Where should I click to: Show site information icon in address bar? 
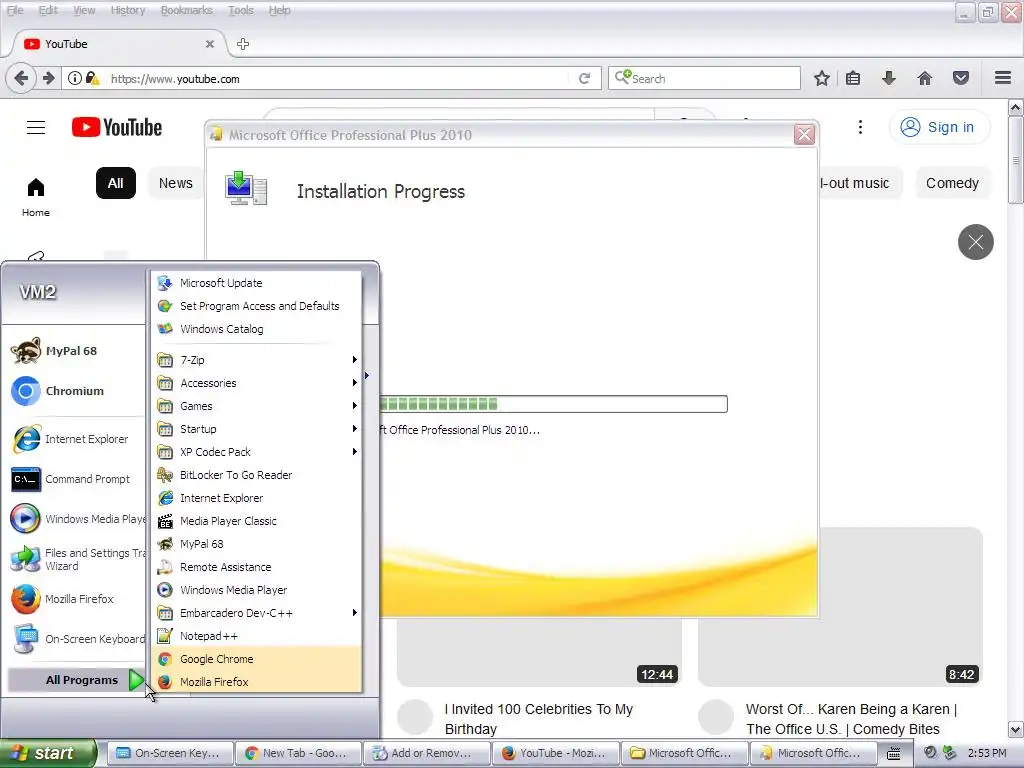(x=74, y=78)
